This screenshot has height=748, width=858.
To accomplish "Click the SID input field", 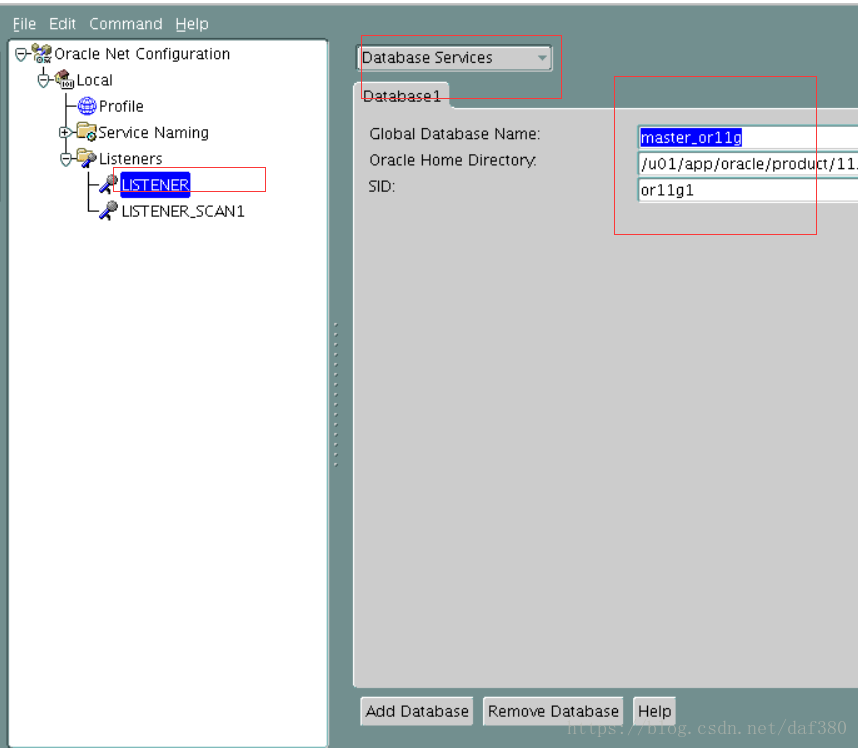I will click(748, 189).
